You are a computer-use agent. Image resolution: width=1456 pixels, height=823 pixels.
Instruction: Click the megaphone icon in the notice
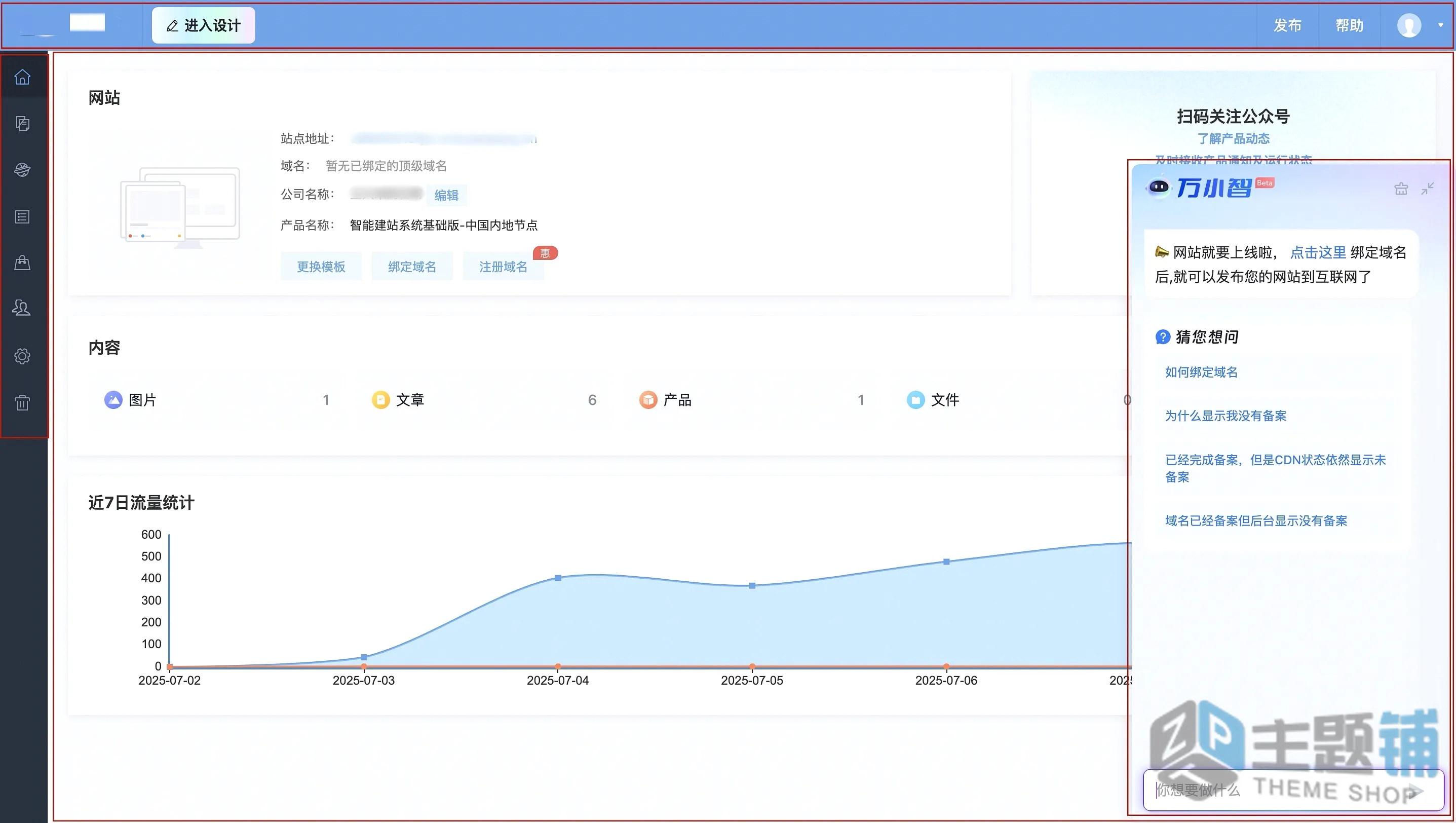[1162, 252]
